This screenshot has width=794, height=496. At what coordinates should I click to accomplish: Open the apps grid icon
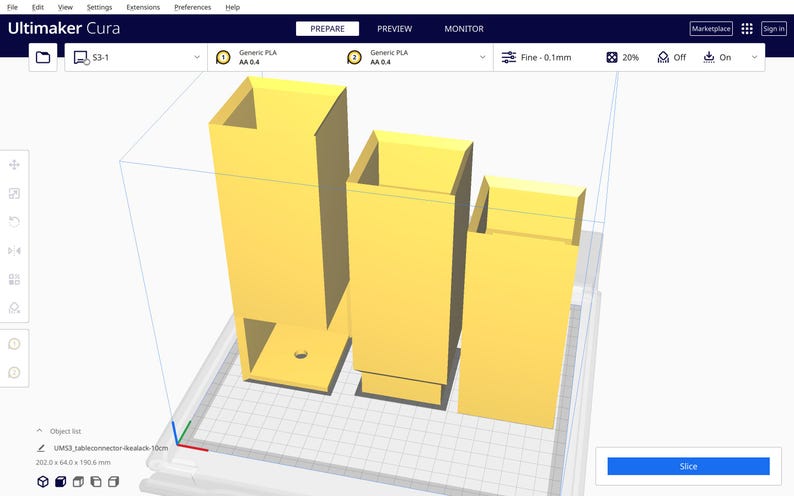click(x=747, y=29)
